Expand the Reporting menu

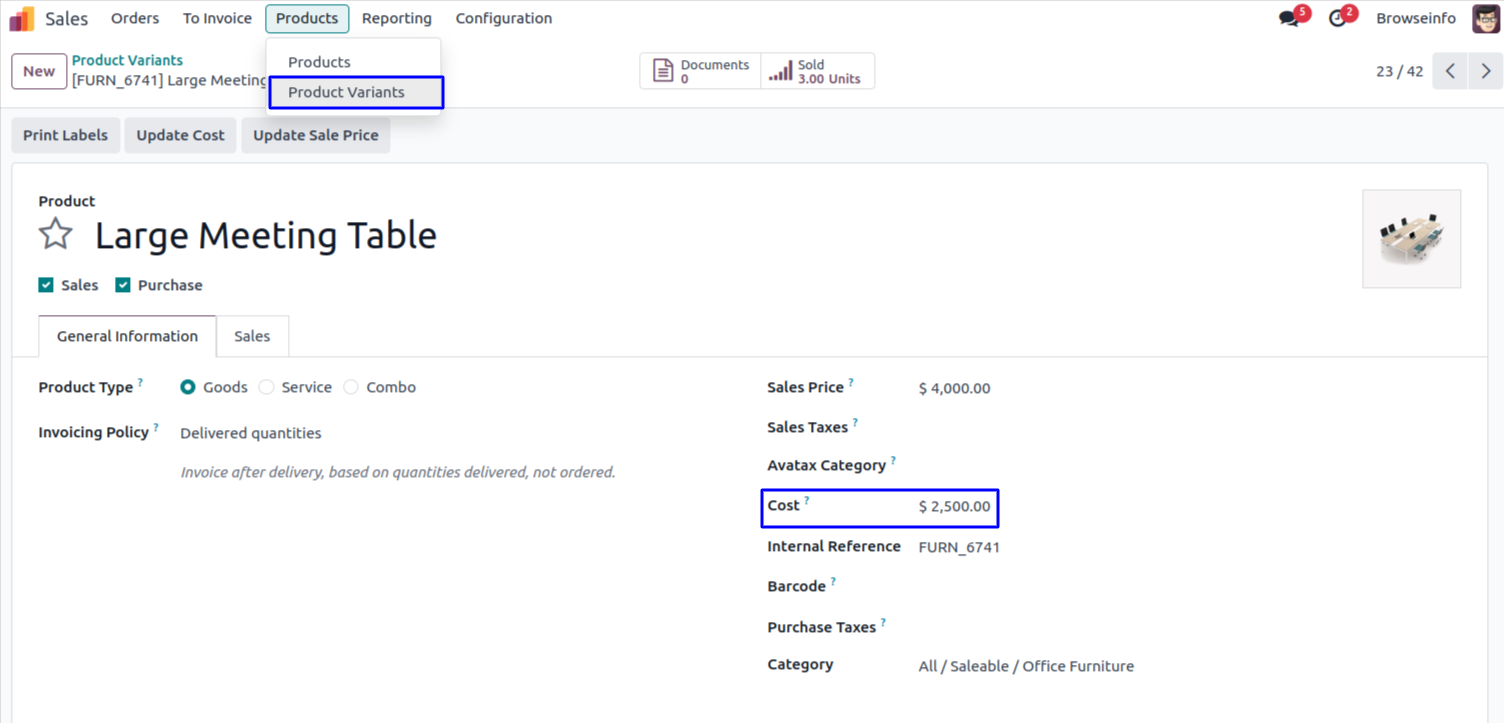[x=397, y=19]
